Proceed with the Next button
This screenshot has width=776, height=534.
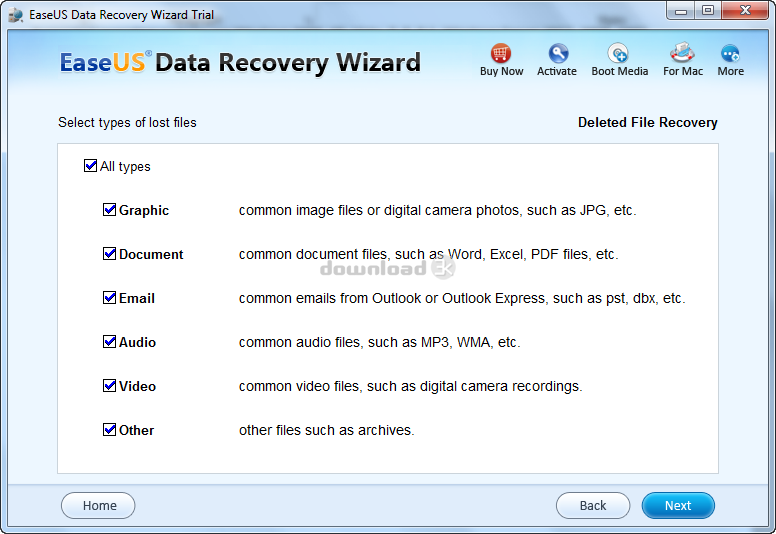[x=678, y=505]
